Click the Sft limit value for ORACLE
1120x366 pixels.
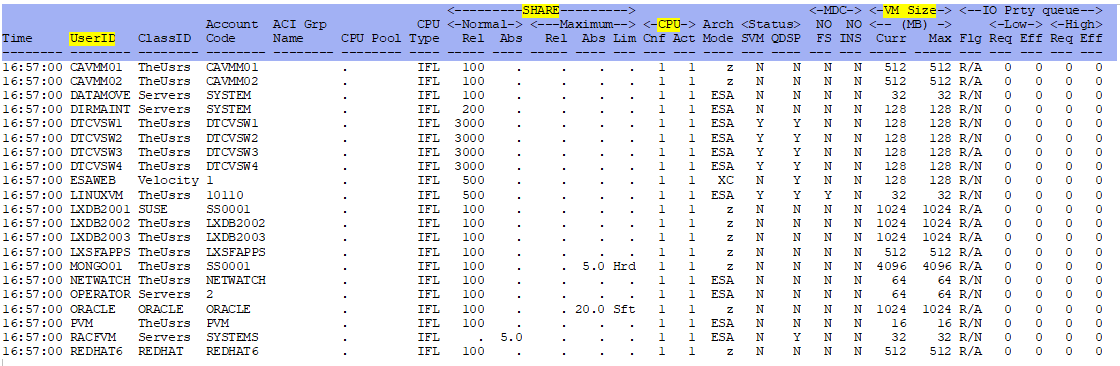pos(624,309)
